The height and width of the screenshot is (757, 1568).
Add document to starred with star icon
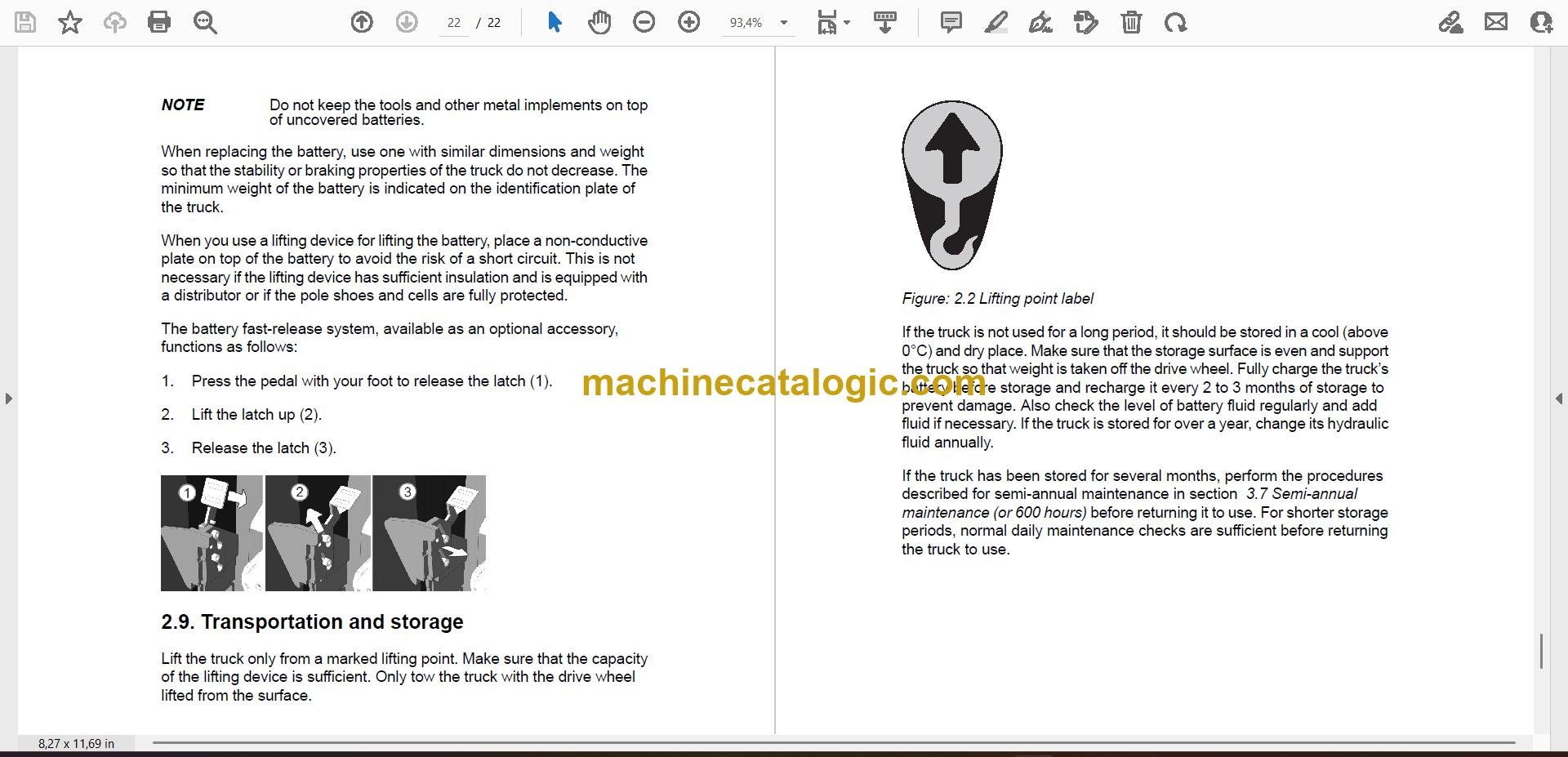(x=70, y=22)
